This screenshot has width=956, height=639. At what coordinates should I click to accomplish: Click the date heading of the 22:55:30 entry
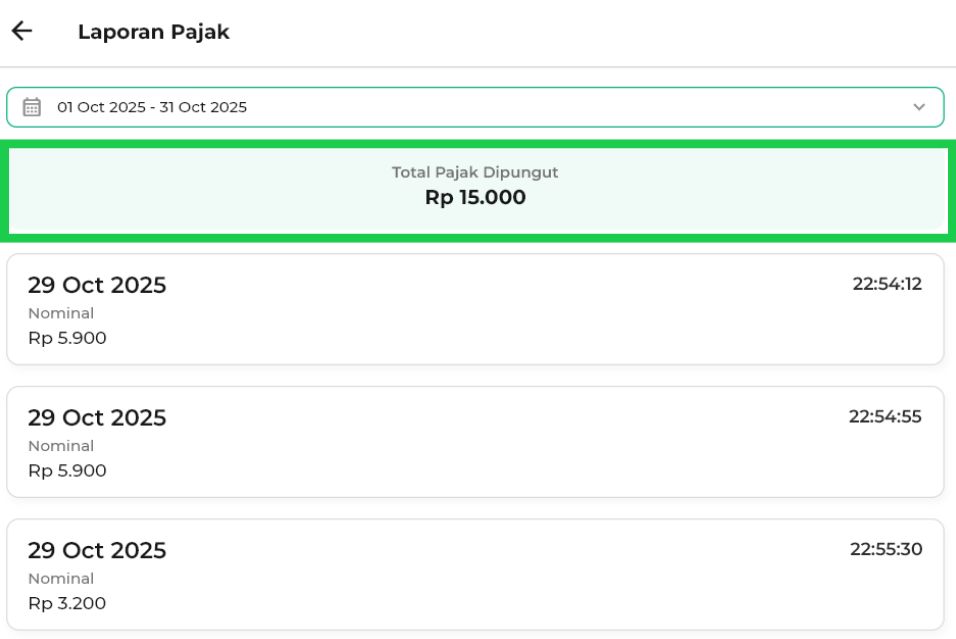(x=97, y=550)
